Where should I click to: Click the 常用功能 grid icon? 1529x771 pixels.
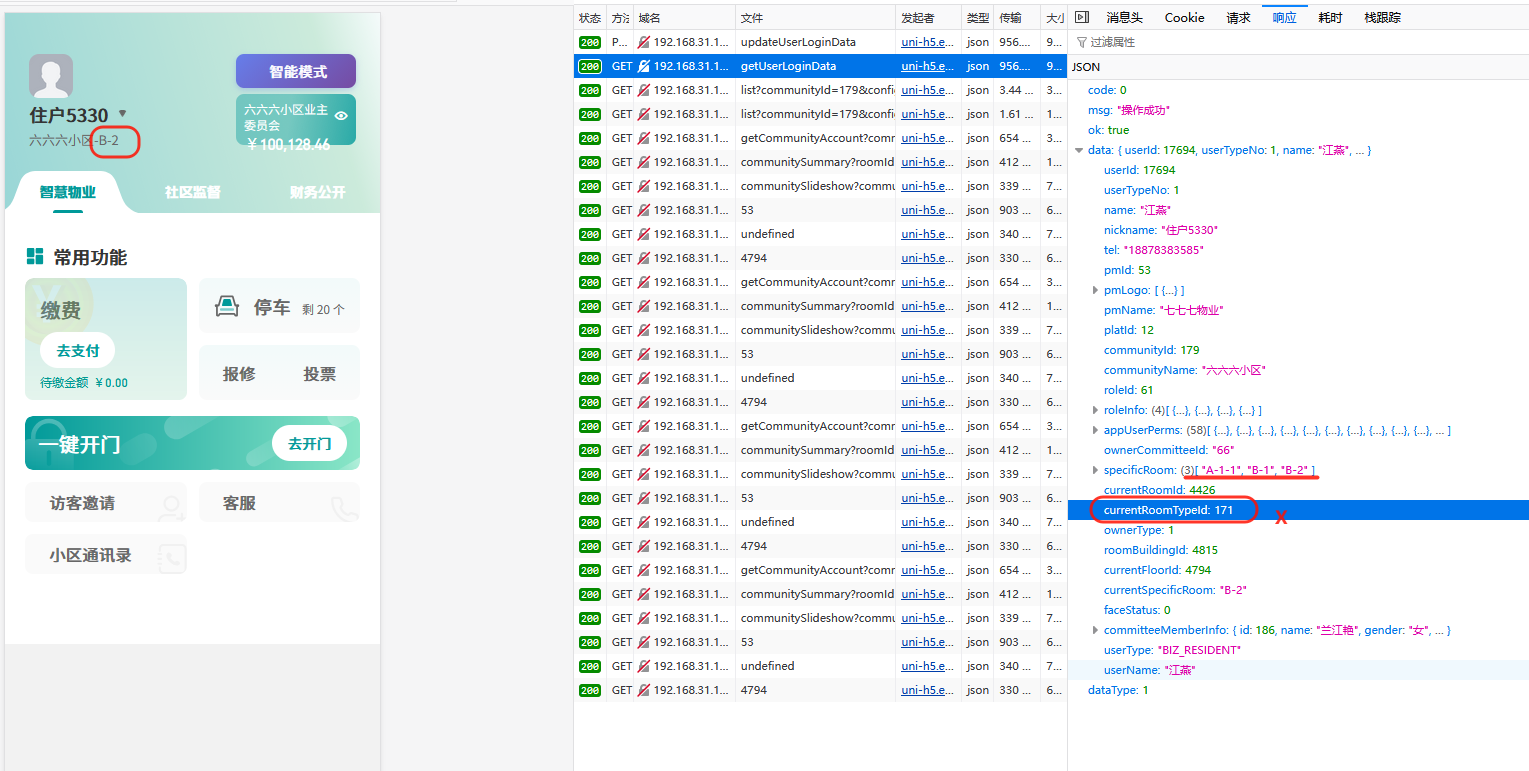tap(35, 257)
